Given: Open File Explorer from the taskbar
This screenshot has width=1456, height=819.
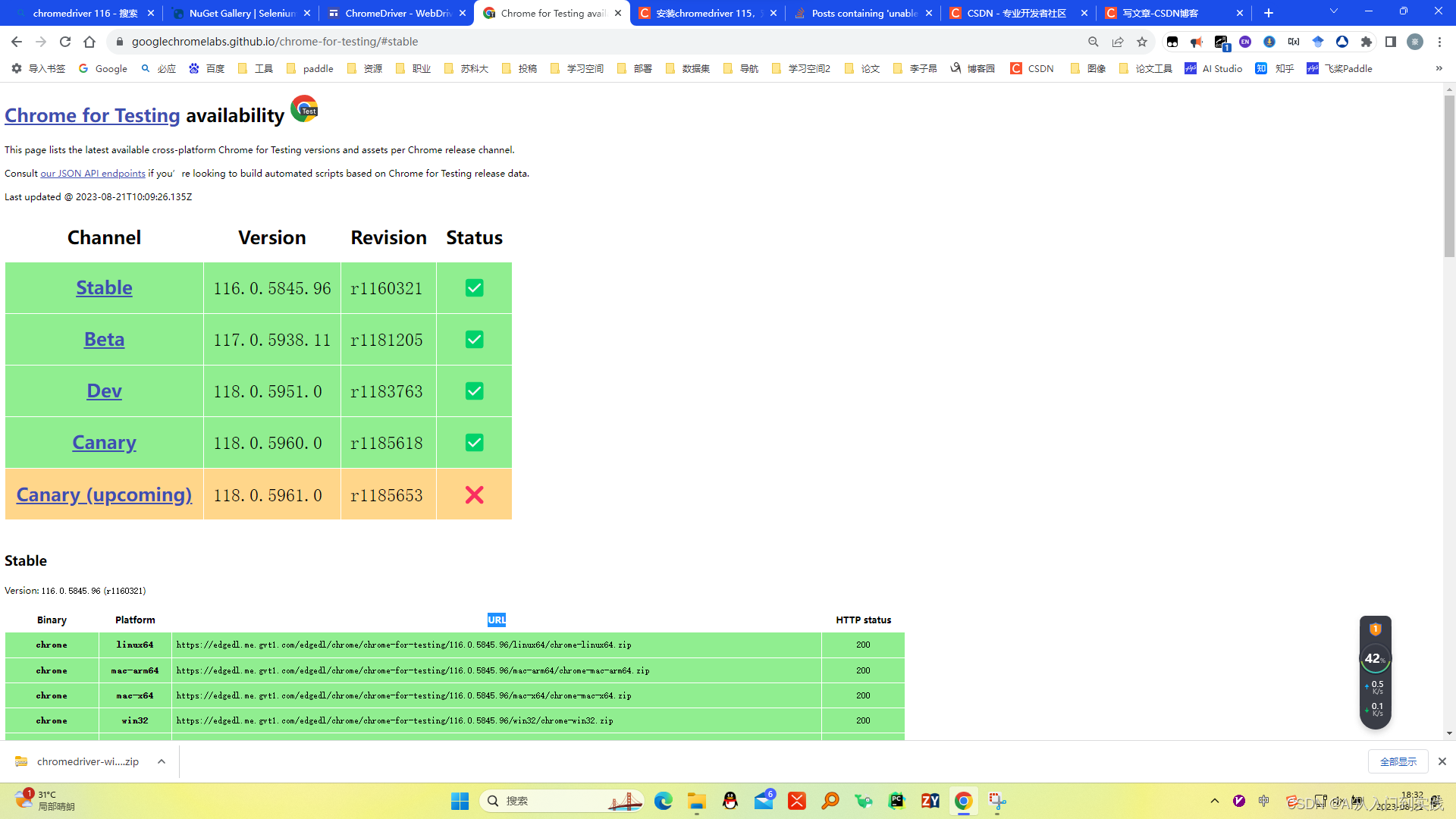Looking at the screenshot, I should pos(697,801).
